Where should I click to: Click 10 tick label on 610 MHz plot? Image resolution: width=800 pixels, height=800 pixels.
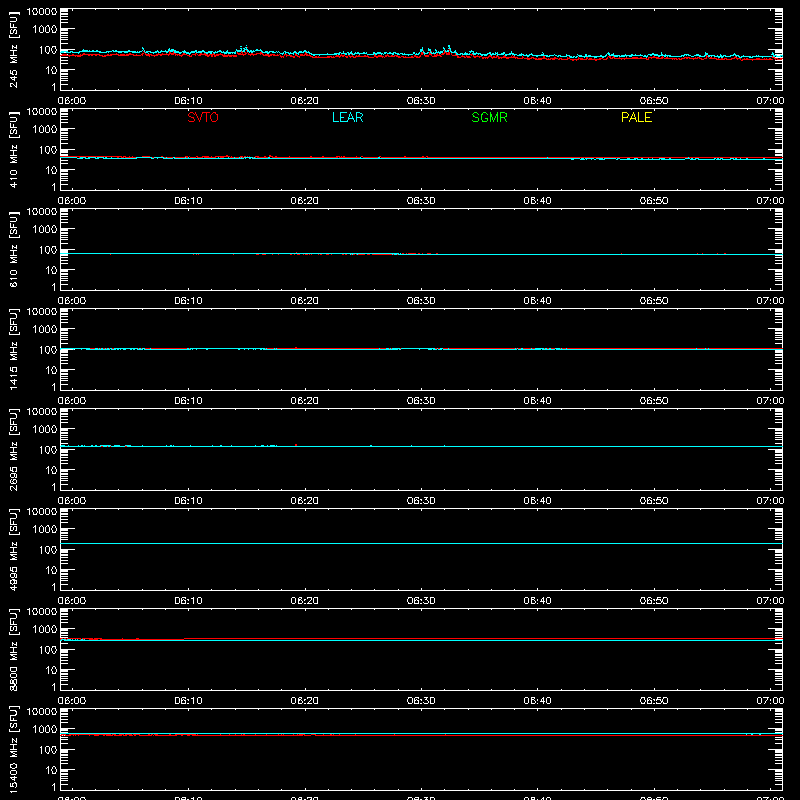pos(51,270)
